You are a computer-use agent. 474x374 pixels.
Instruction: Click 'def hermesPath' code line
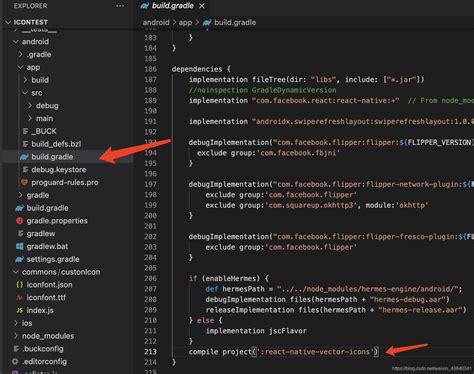point(334,289)
